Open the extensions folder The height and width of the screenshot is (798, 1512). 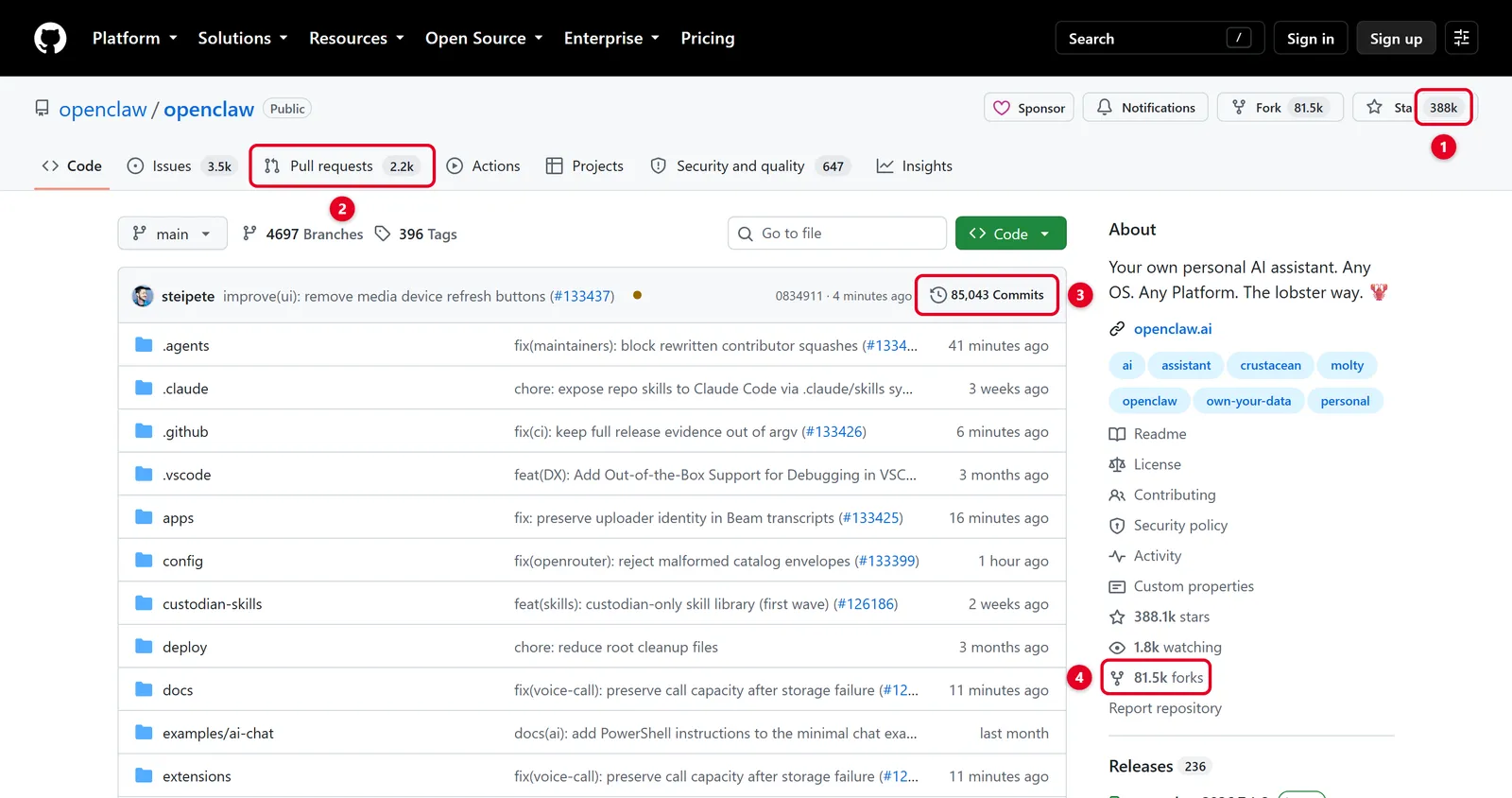coord(197,776)
